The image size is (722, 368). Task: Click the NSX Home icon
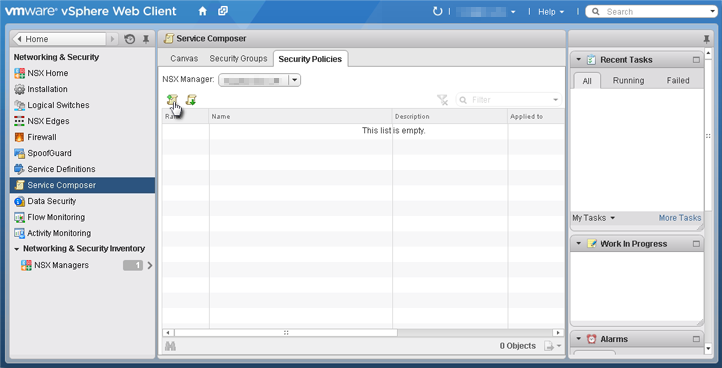click(19, 73)
